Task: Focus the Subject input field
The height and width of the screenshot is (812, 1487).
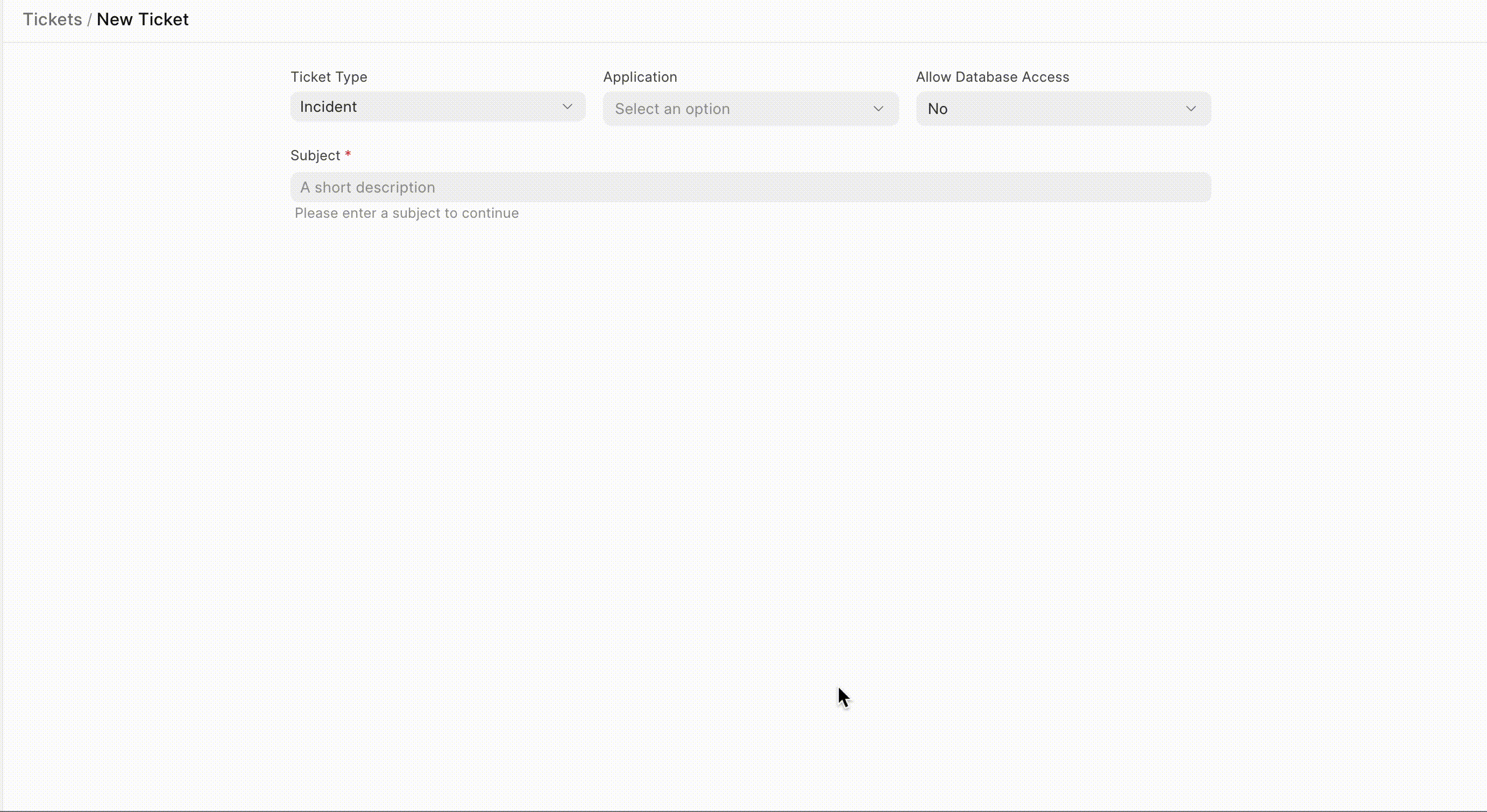Action: (x=750, y=187)
